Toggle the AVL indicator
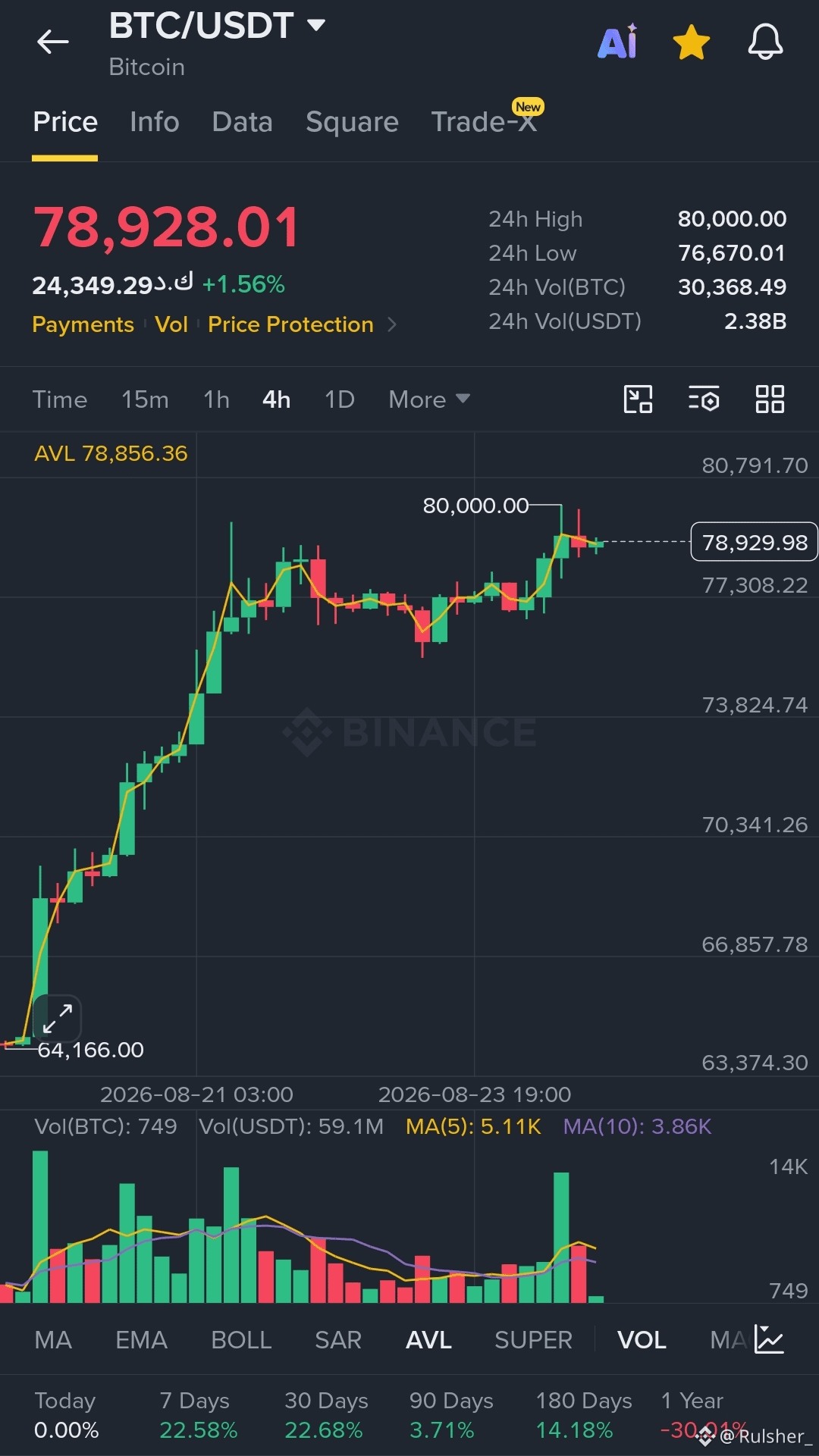This screenshot has width=819, height=1456. pyautogui.click(x=428, y=1340)
